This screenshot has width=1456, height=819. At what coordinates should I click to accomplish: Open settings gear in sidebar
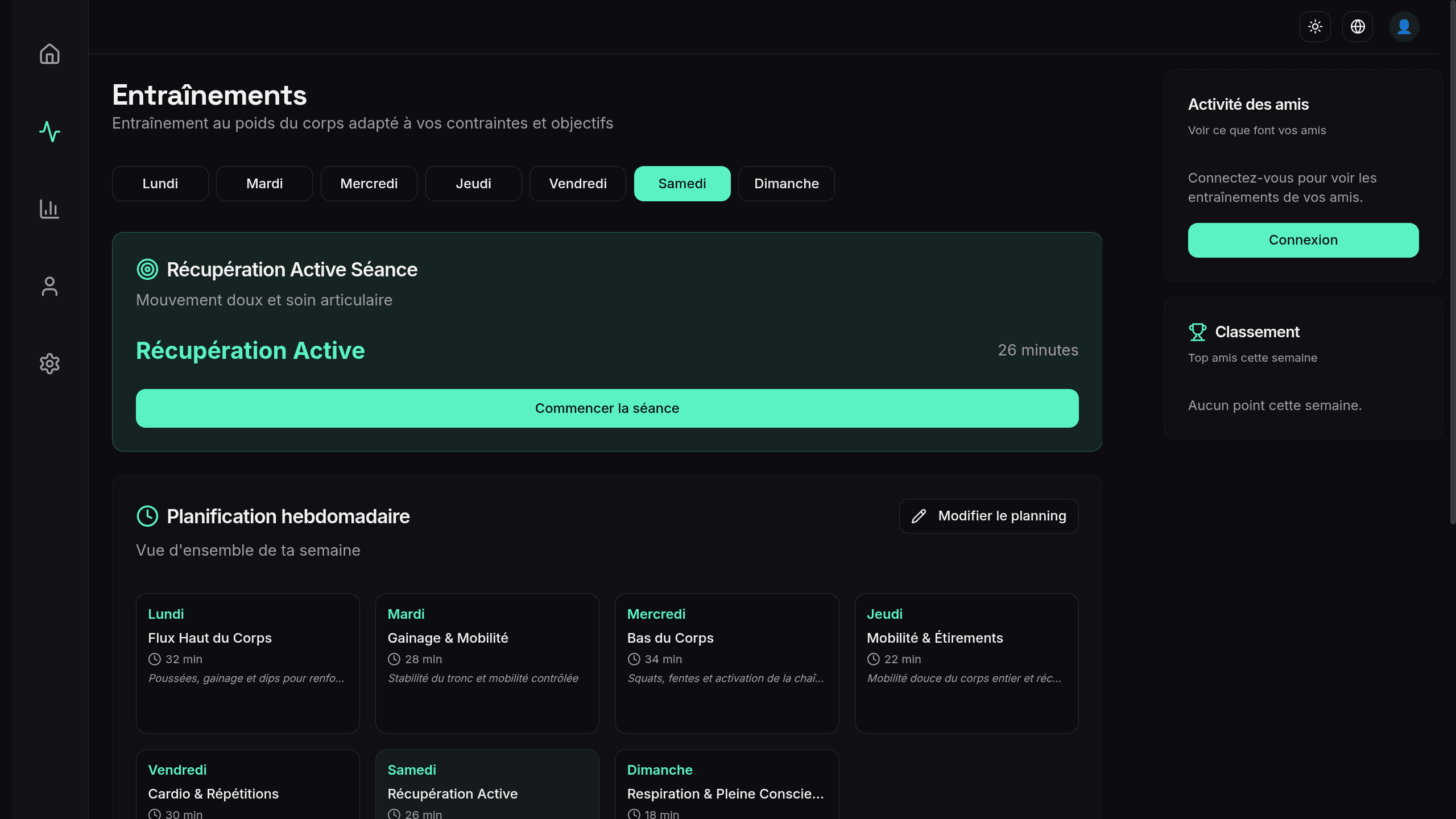49,363
